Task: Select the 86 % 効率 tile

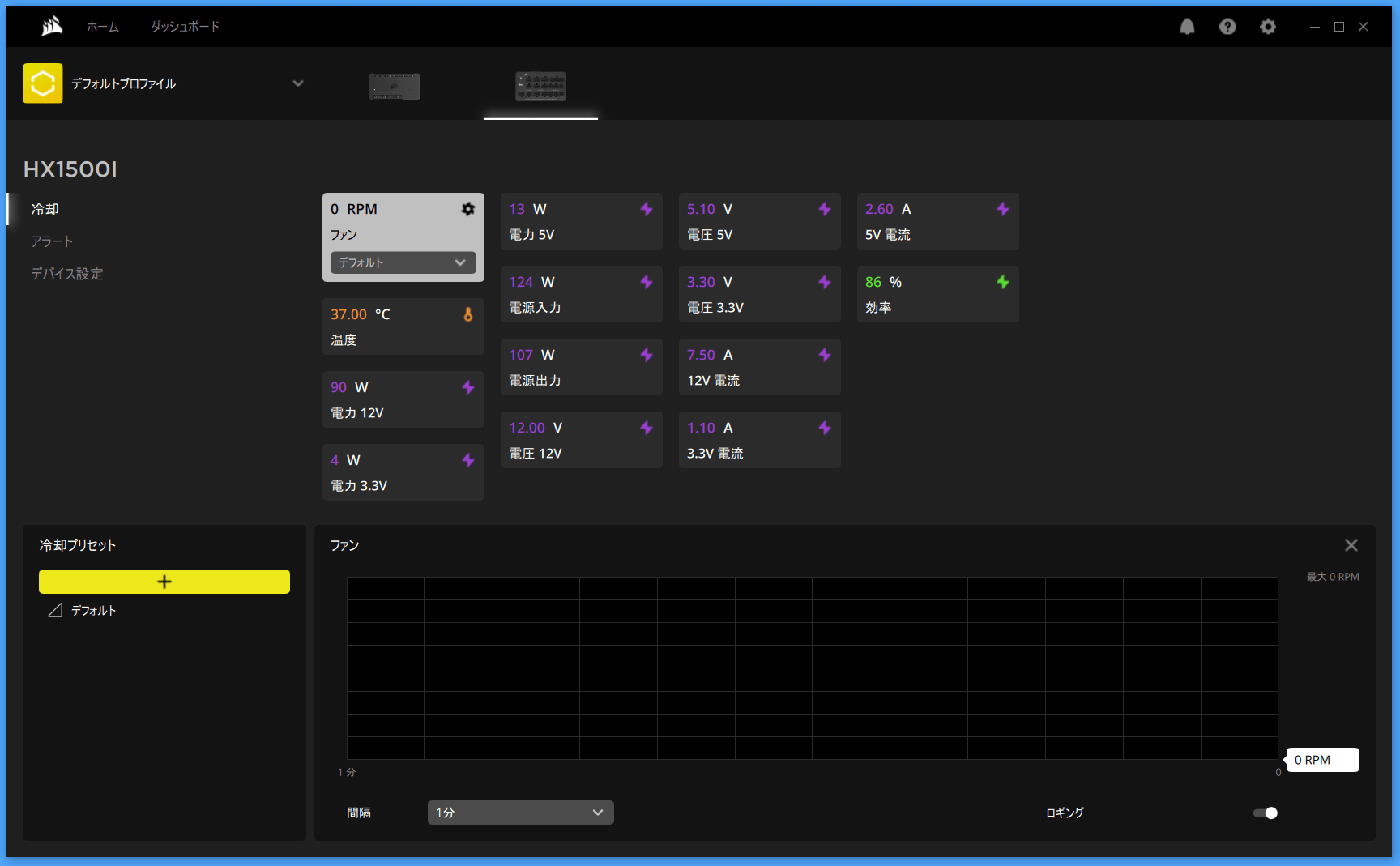Action: click(938, 294)
